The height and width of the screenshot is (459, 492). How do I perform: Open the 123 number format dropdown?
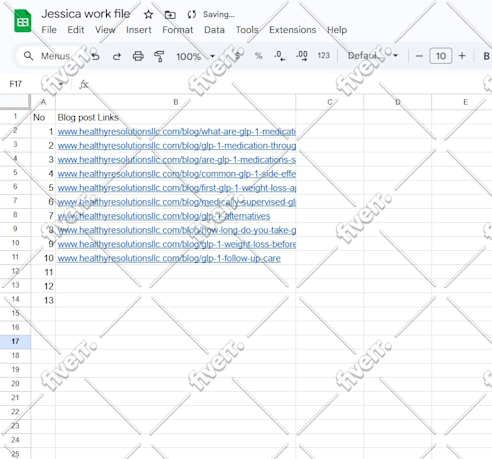coord(323,55)
